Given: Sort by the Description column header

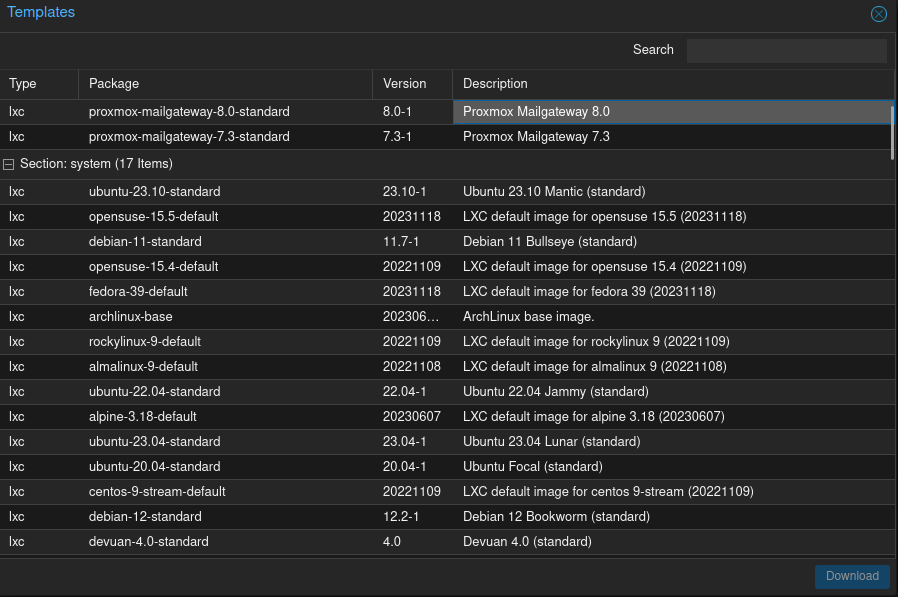Looking at the screenshot, I should [673, 84].
